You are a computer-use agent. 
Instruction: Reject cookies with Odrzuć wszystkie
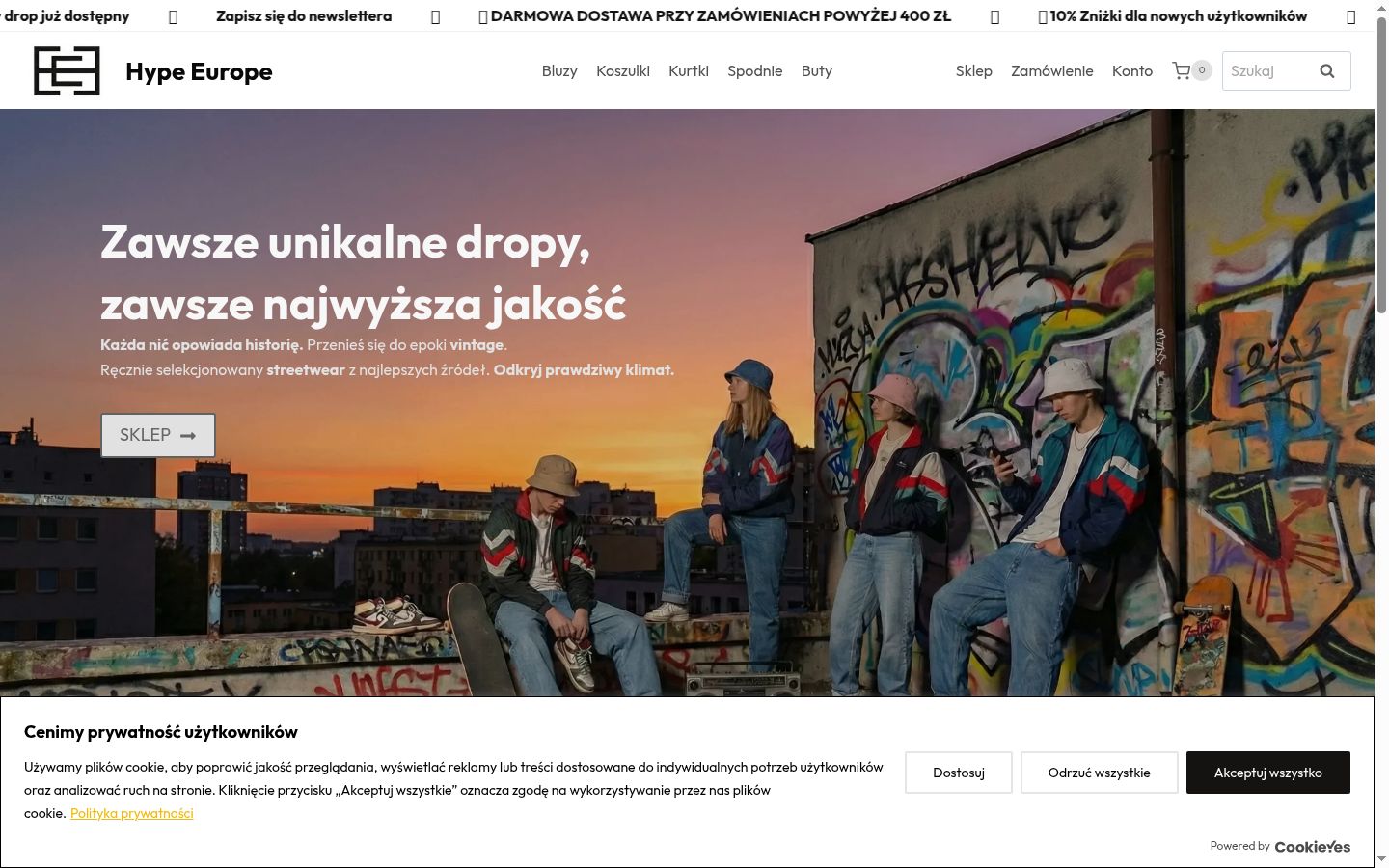coord(1100,773)
